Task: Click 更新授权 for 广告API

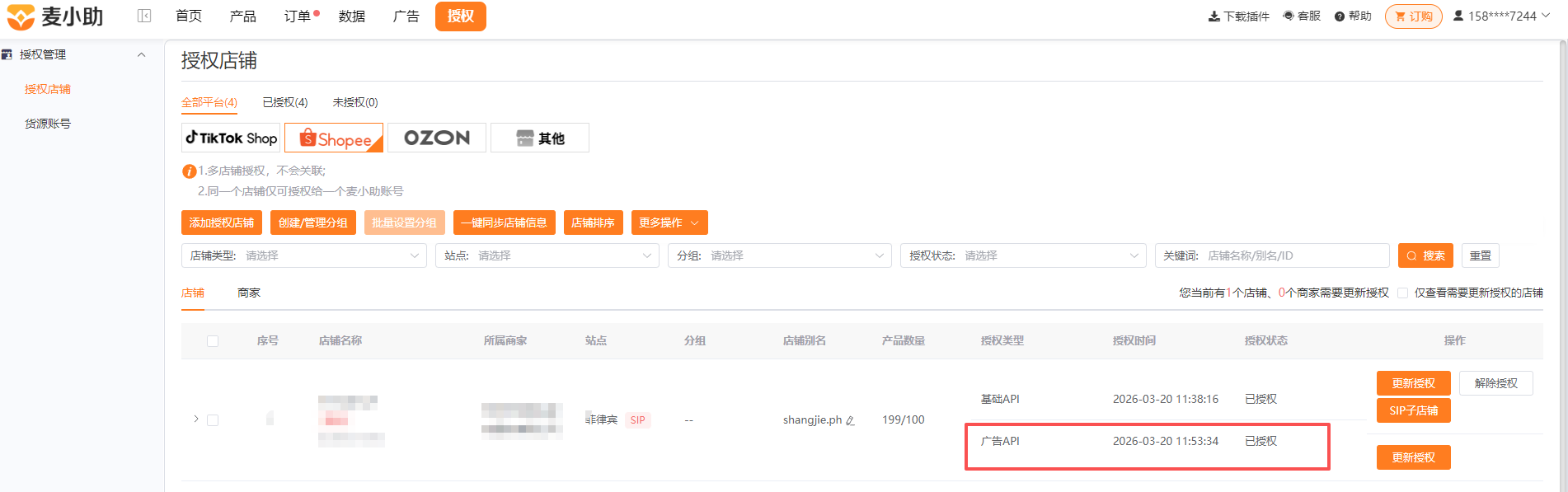Action: pyautogui.click(x=1414, y=457)
